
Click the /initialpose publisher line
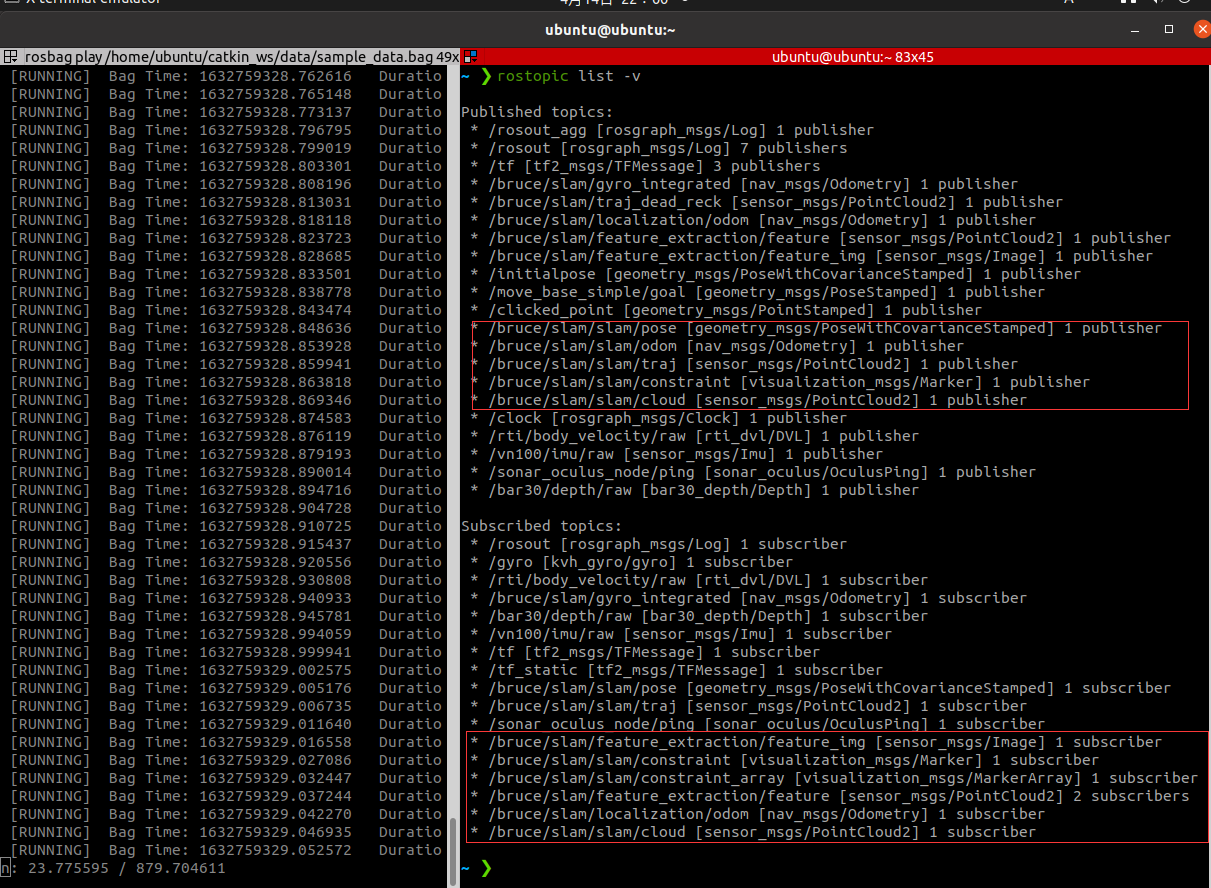point(775,274)
